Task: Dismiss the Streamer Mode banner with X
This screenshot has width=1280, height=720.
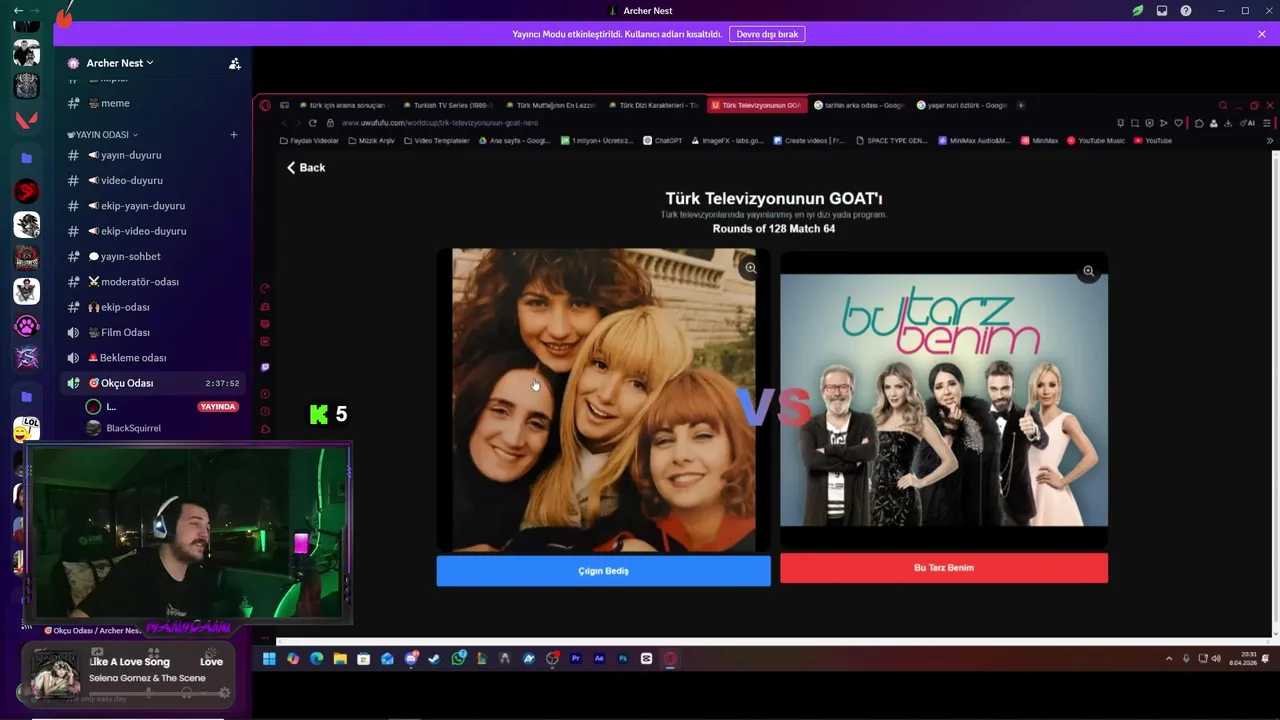Action: tap(1262, 34)
